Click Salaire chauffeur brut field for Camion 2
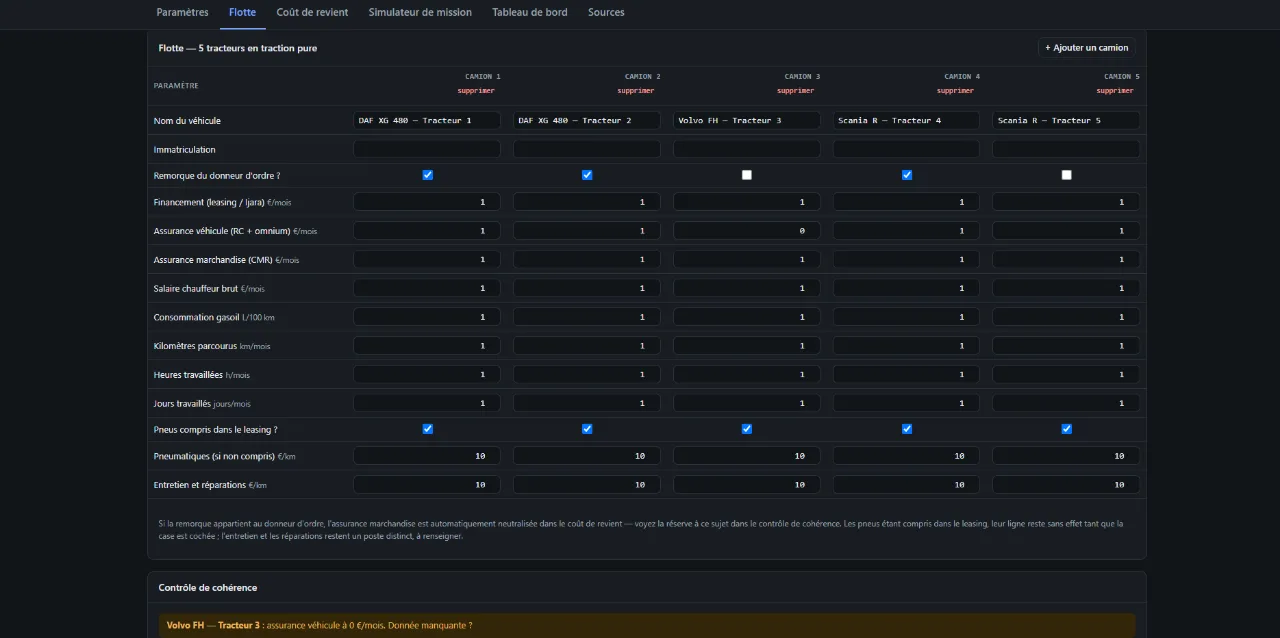This screenshot has width=1280, height=638. 587,288
